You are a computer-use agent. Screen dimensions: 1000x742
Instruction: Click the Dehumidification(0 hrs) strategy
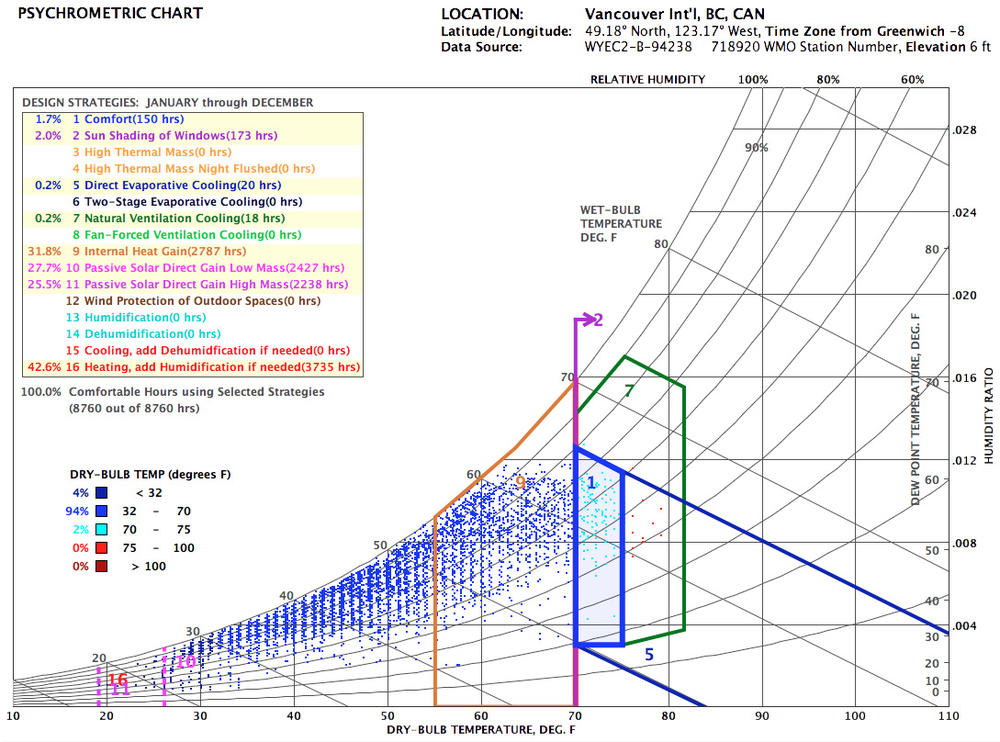coord(147,334)
